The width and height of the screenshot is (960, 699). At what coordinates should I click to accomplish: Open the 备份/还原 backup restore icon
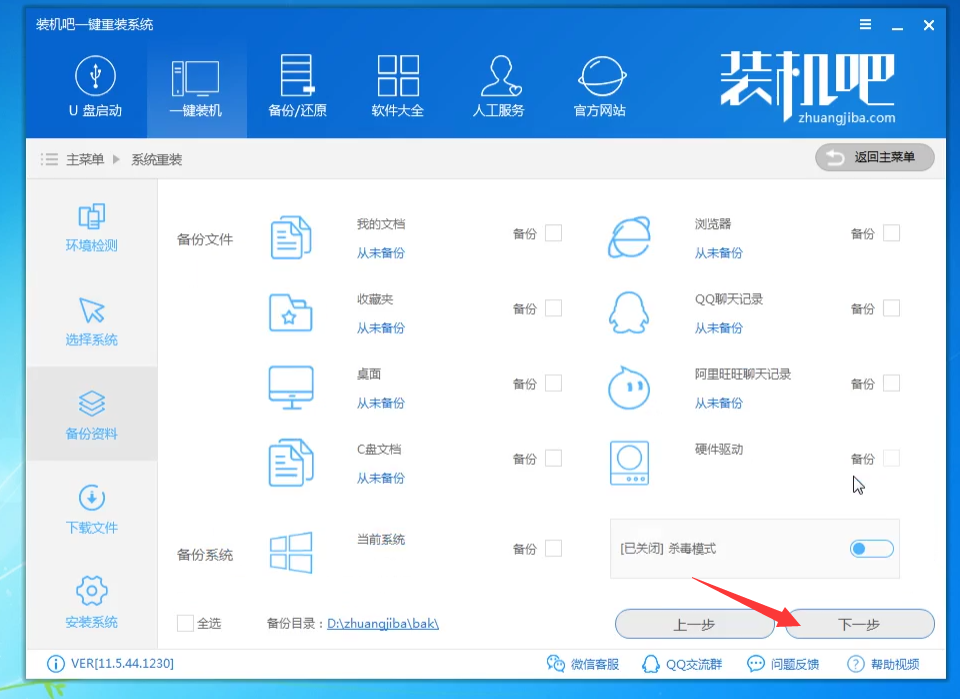tap(297, 76)
